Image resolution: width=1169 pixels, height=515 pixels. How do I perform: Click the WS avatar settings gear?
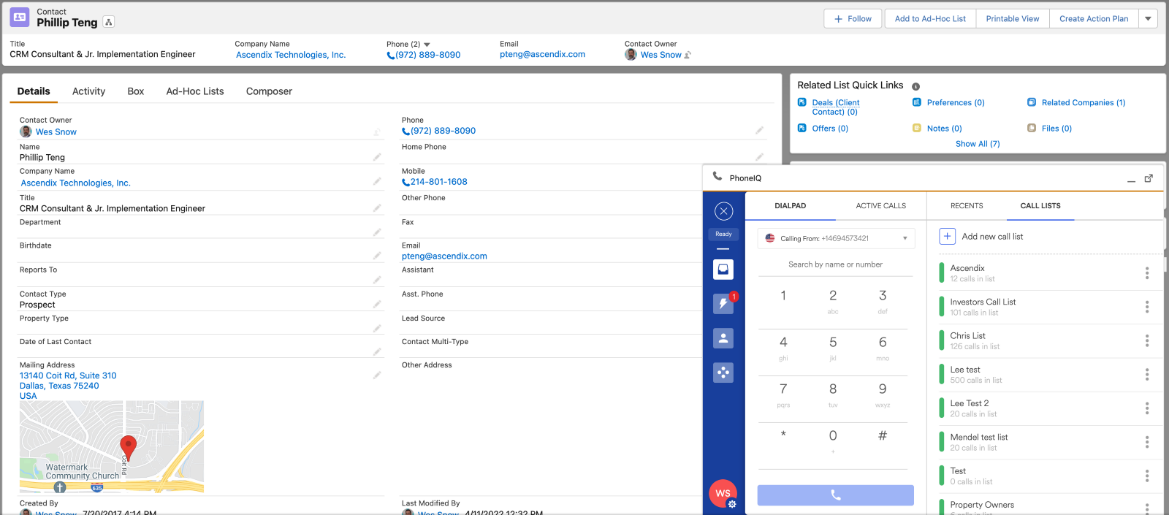[732, 504]
